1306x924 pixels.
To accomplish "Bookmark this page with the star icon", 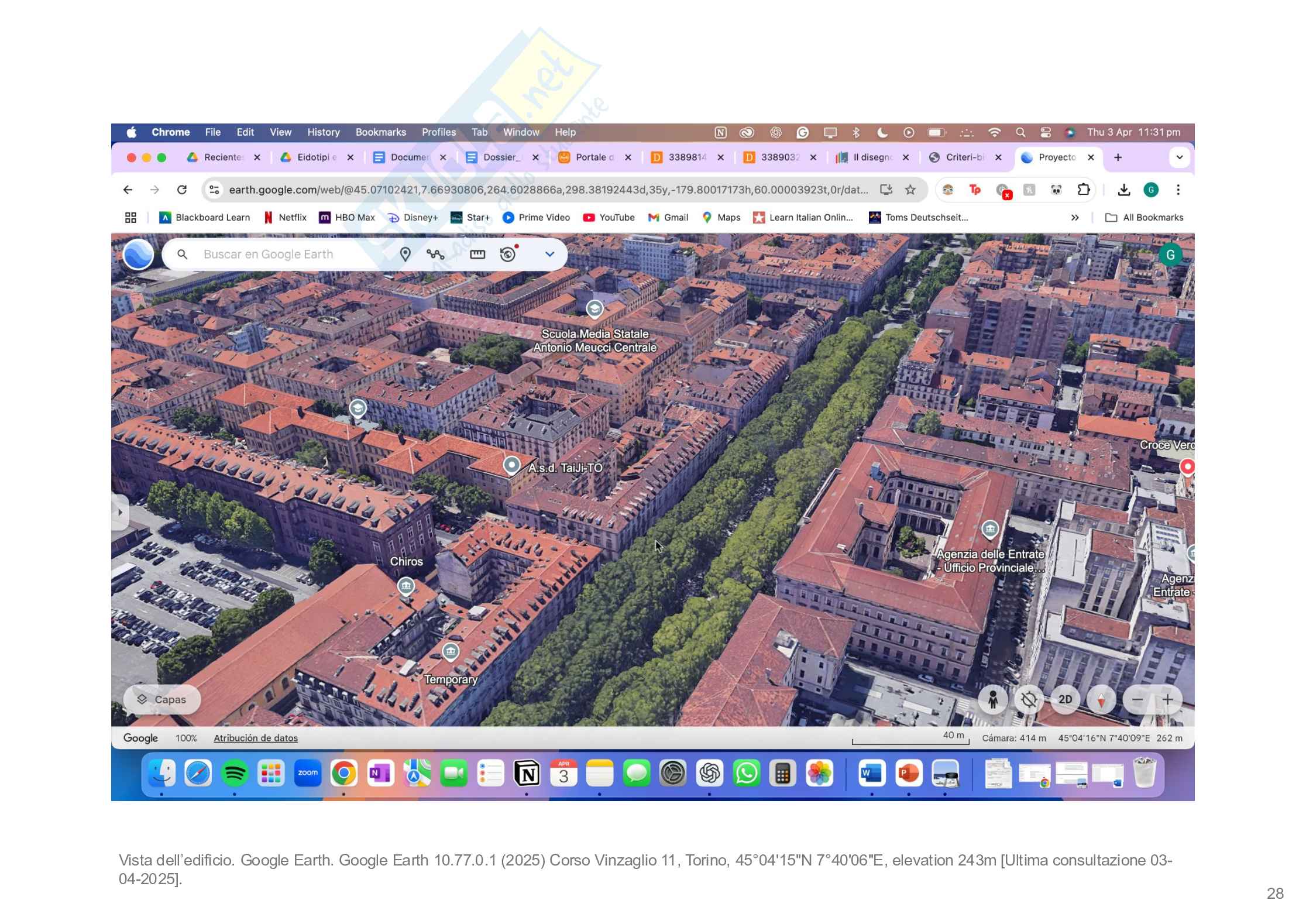I will pyautogui.click(x=910, y=190).
